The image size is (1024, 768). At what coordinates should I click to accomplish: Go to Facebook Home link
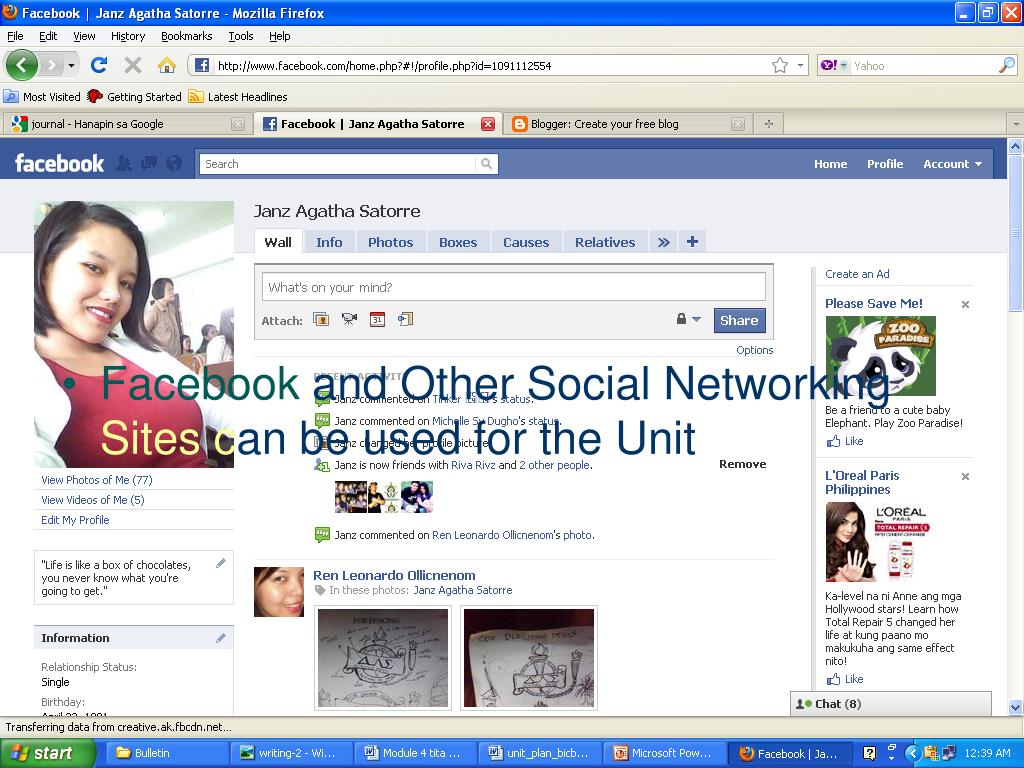click(x=830, y=164)
